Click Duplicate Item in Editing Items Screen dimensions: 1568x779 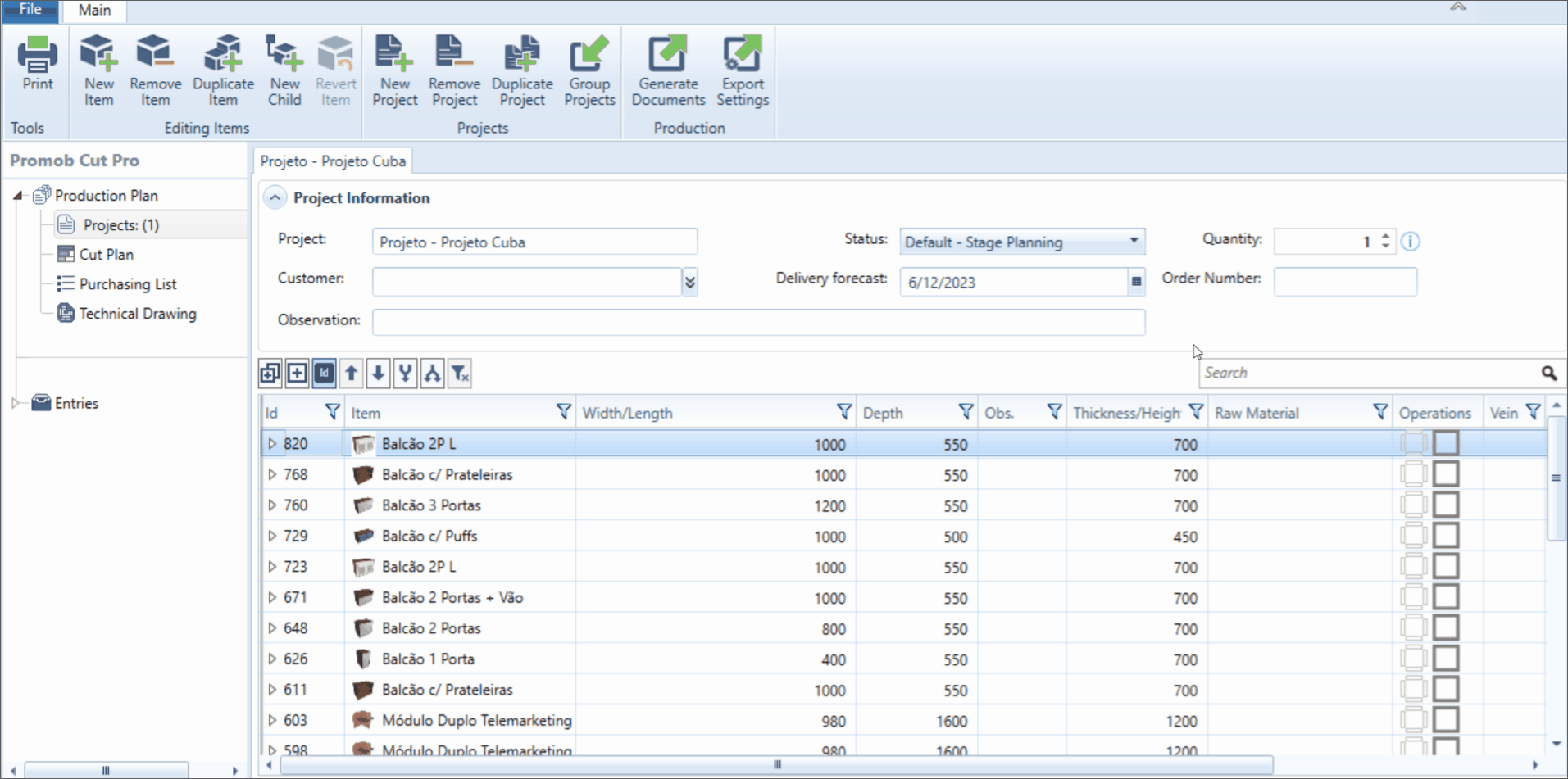[x=223, y=70]
